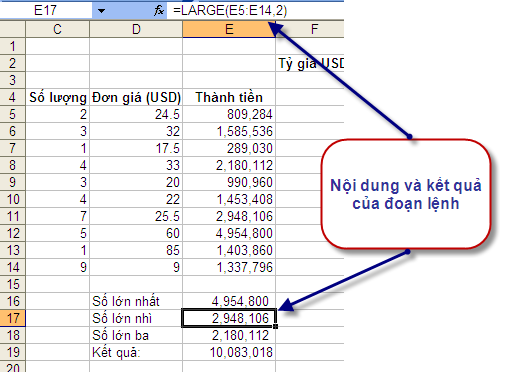Select active cell E17 showing 2,948,106

pyautogui.click(x=229, y=318)
